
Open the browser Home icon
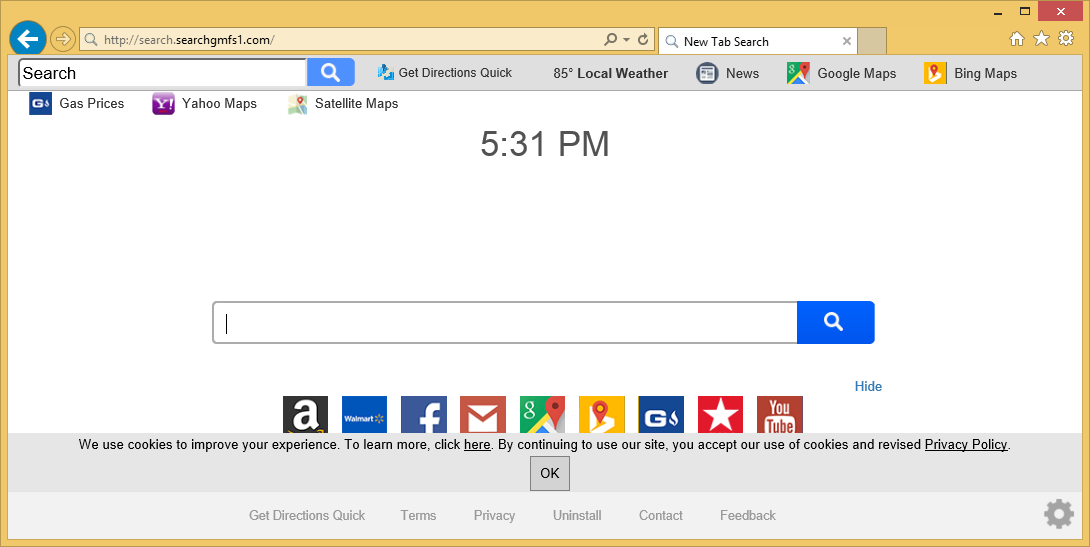click(x=1016, y=39)
